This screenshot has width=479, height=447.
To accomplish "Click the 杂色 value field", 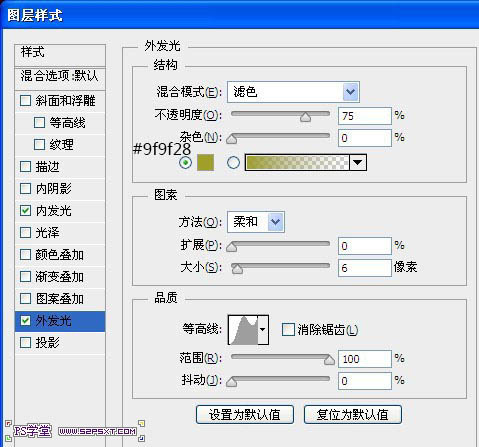I will (365, 138).
